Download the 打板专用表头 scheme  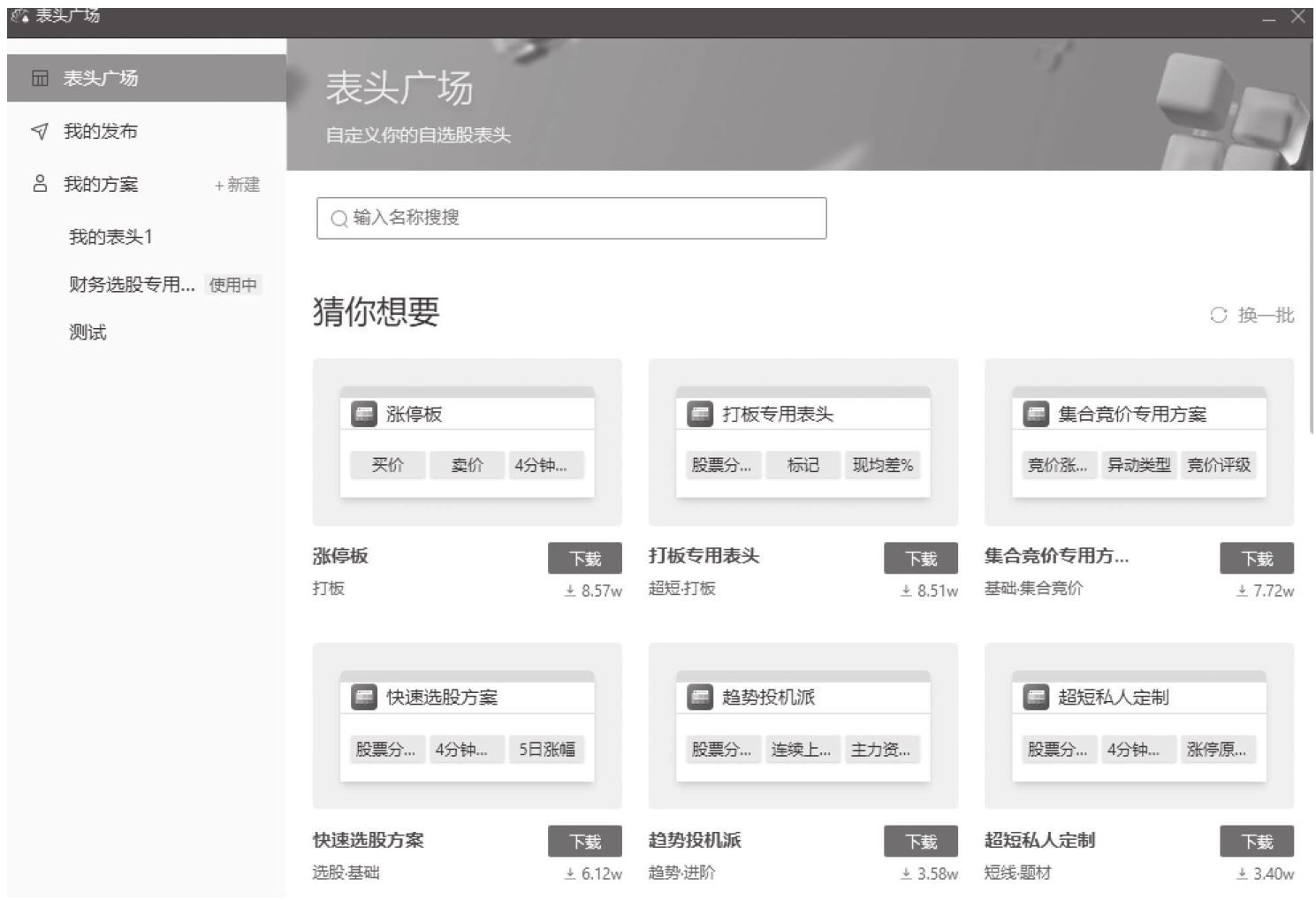(x=921, y=559)
